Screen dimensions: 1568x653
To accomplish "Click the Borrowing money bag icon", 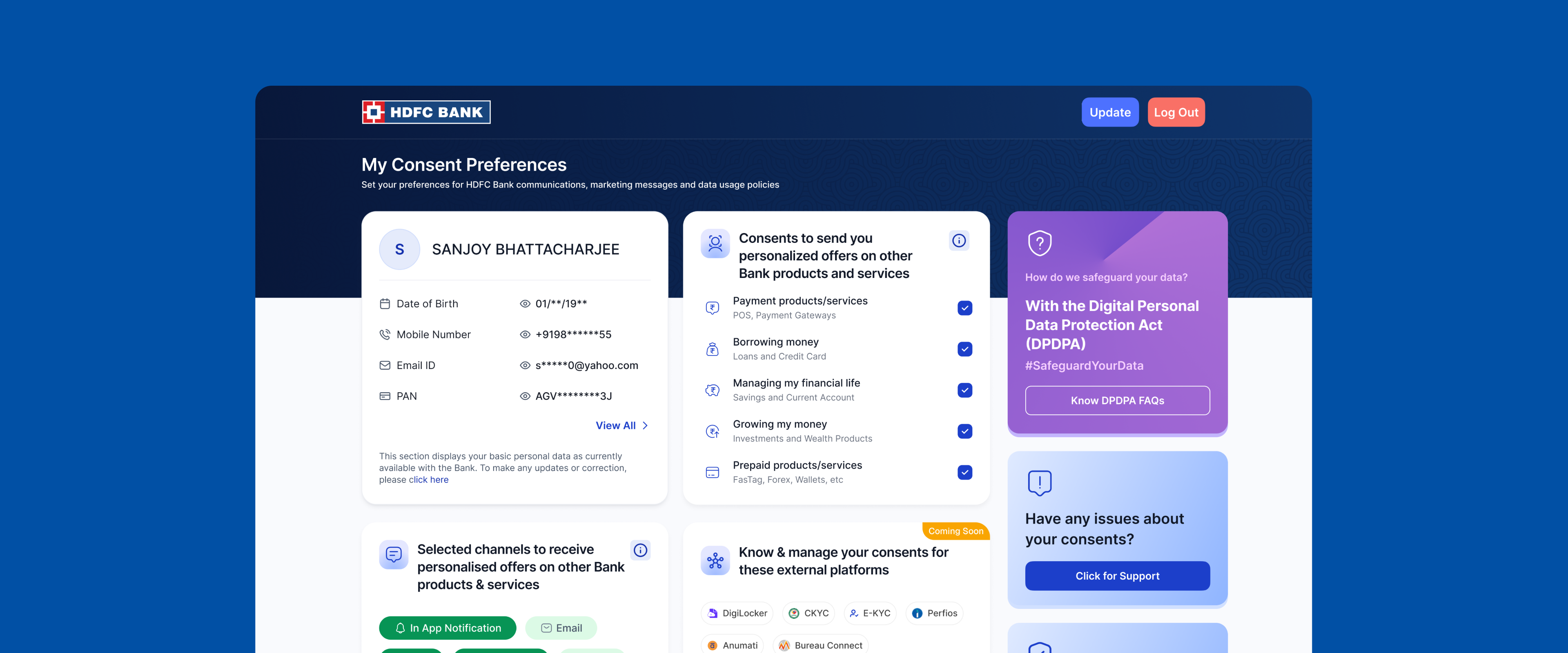I will (x=712, y=349).
